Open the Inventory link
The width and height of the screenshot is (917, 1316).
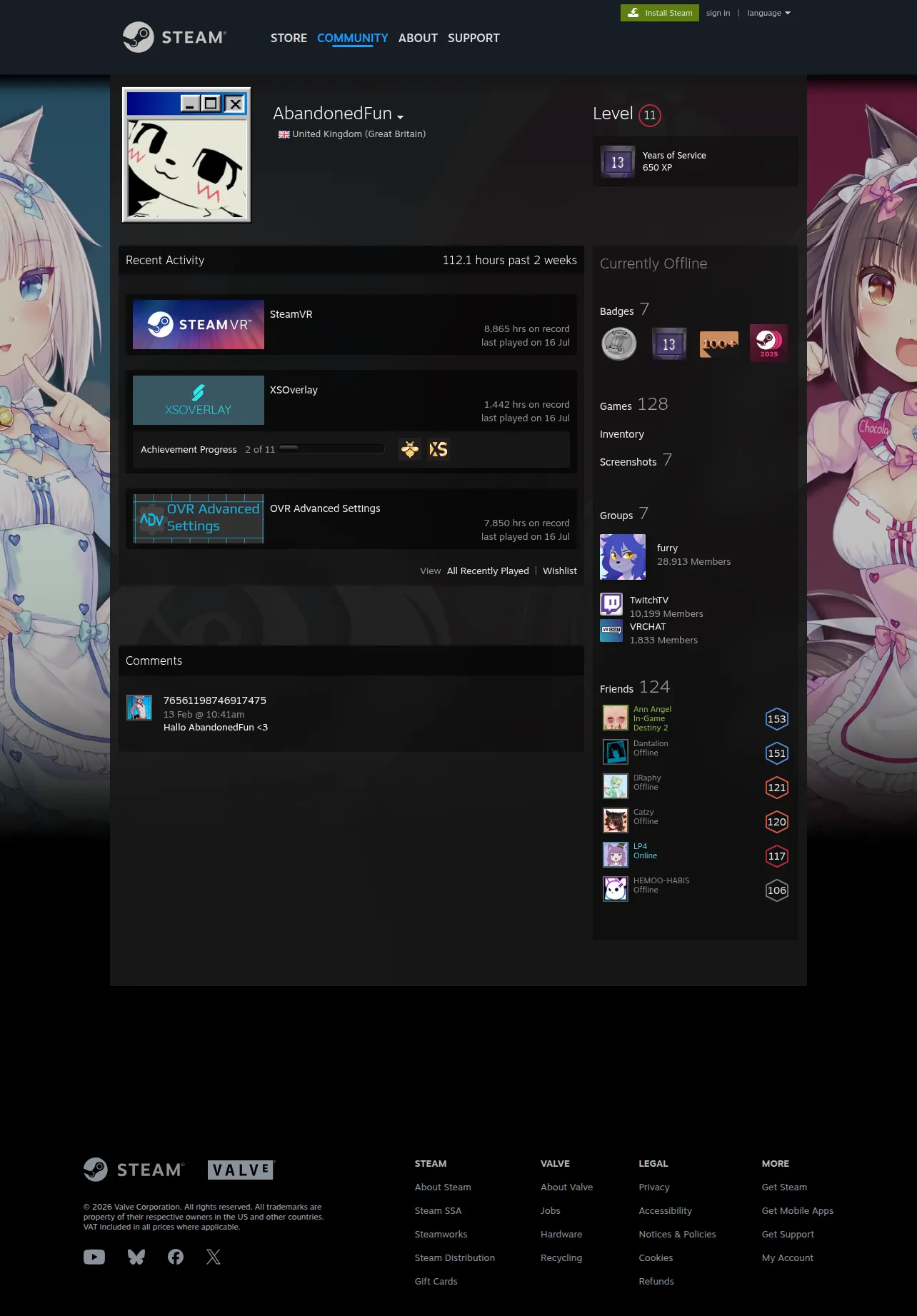point(622,434)
